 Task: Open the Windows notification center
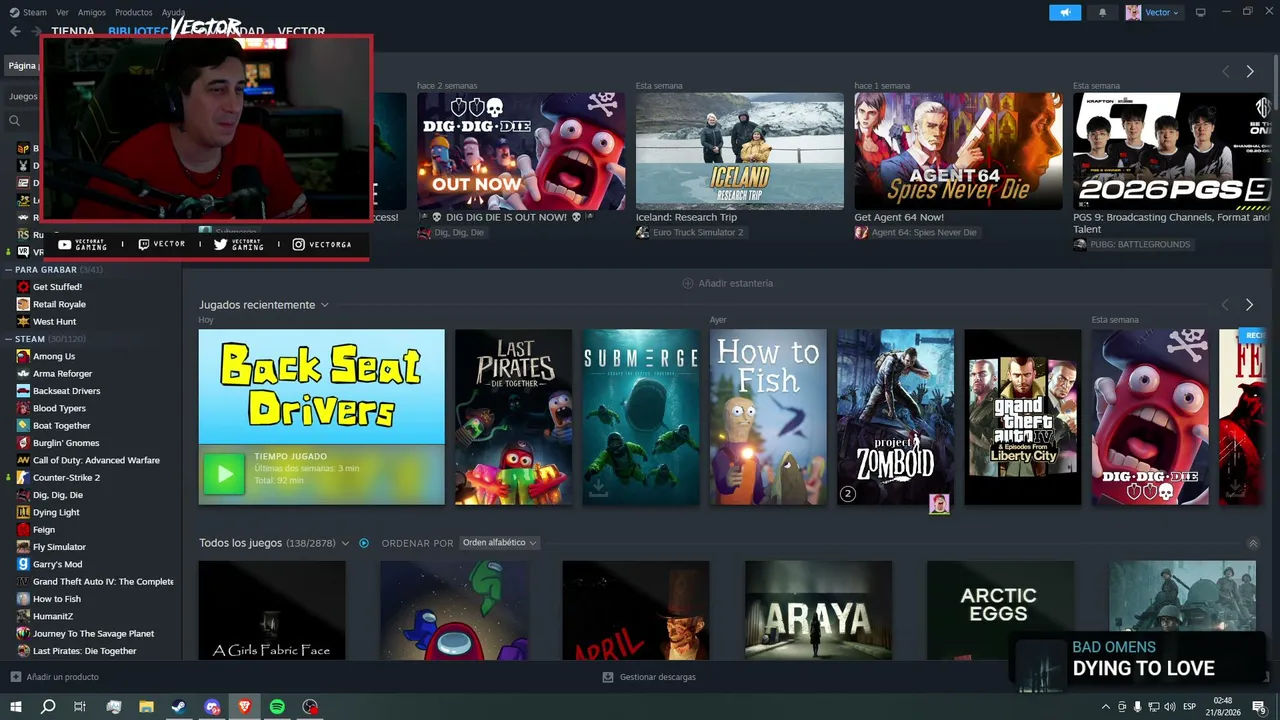pyautogui.click(x=1259, y=707)
